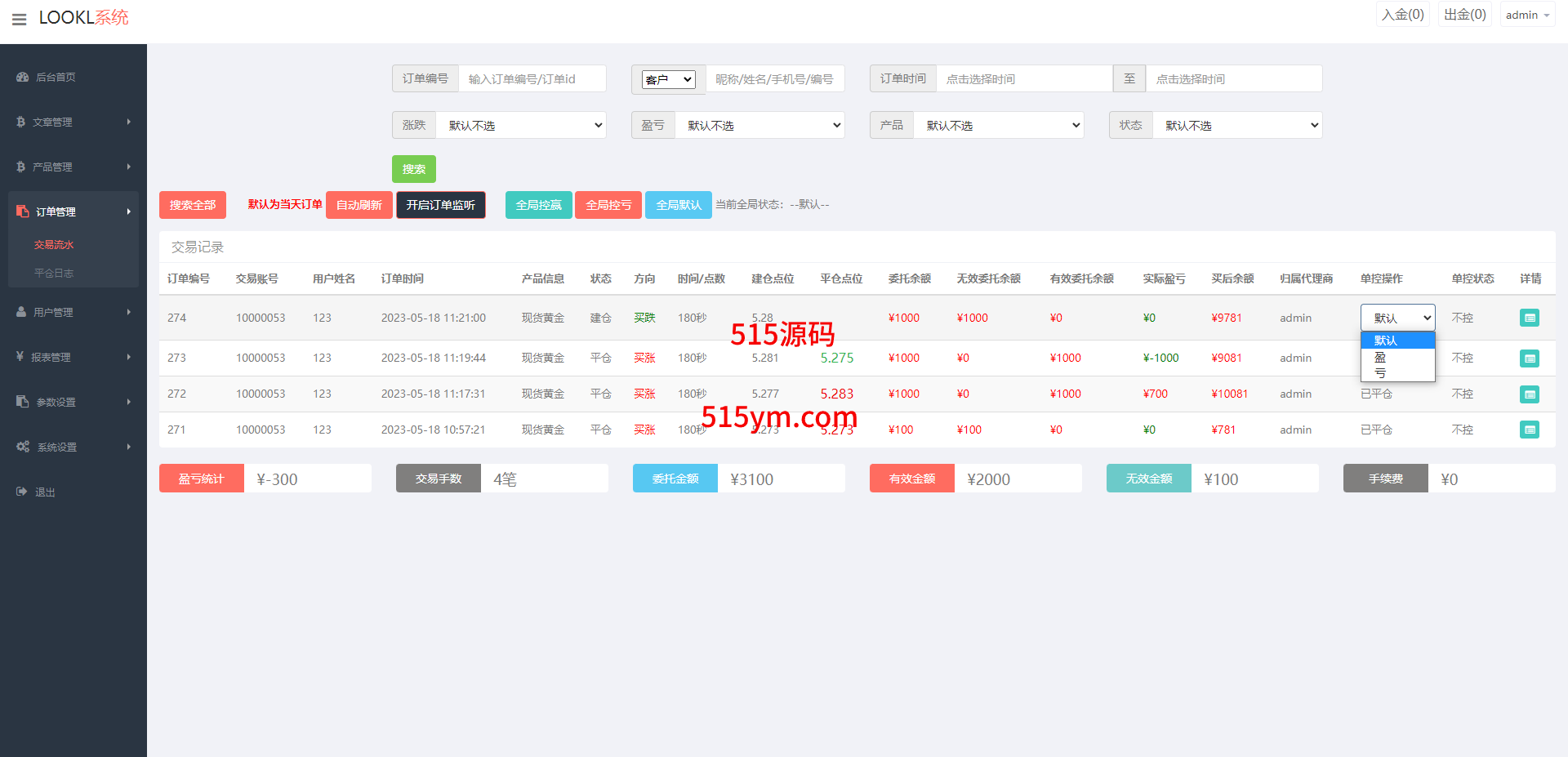Open detail icon for order 273

(1529, 358)
